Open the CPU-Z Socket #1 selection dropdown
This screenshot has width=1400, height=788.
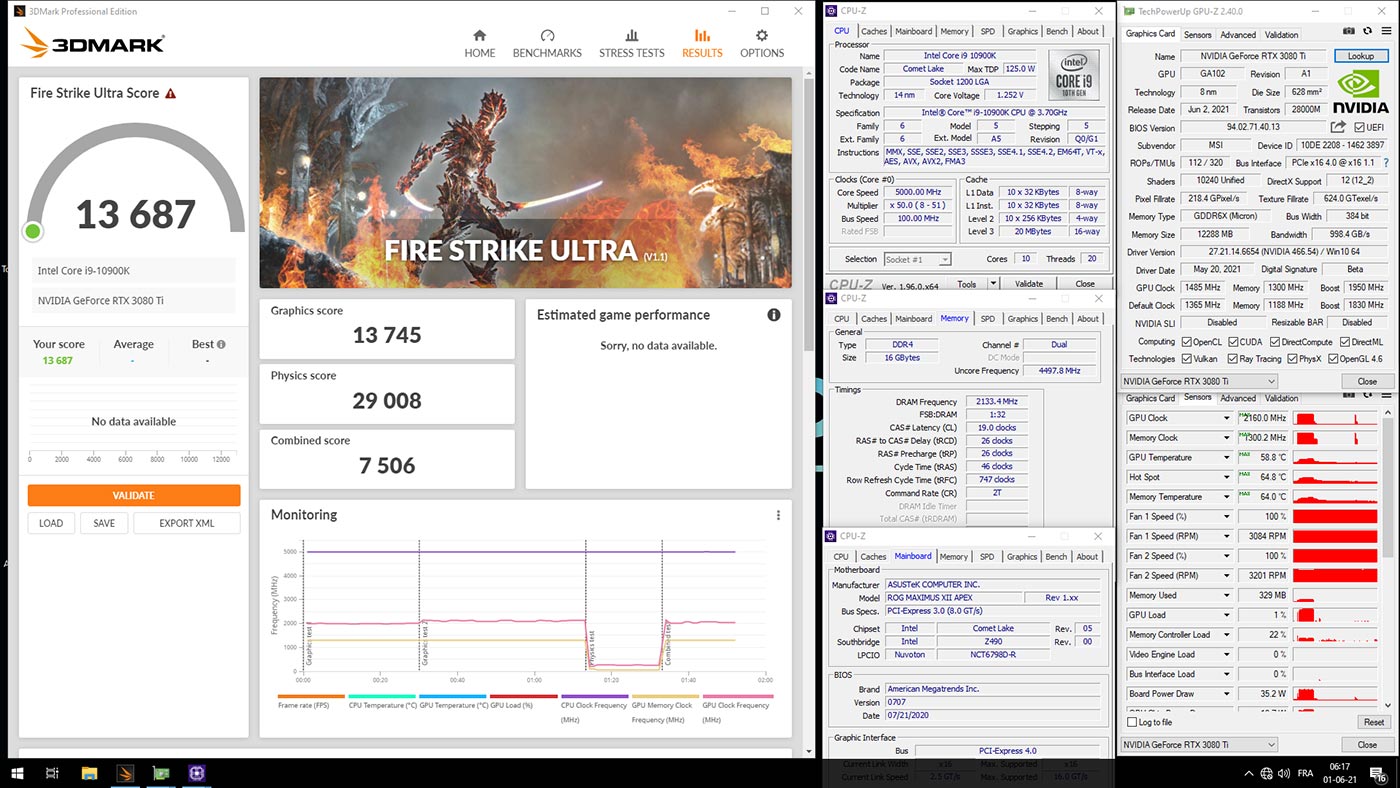[917, 259]
